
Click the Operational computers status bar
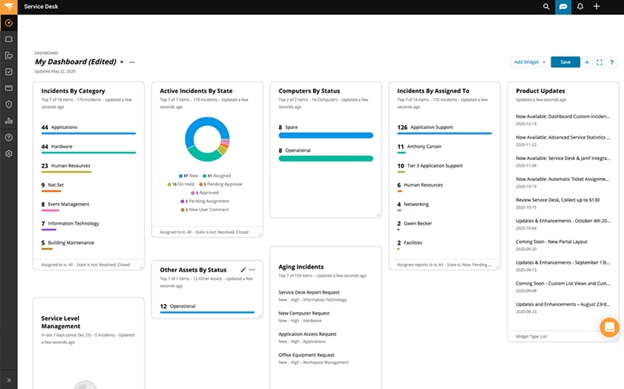coord(326,158)
